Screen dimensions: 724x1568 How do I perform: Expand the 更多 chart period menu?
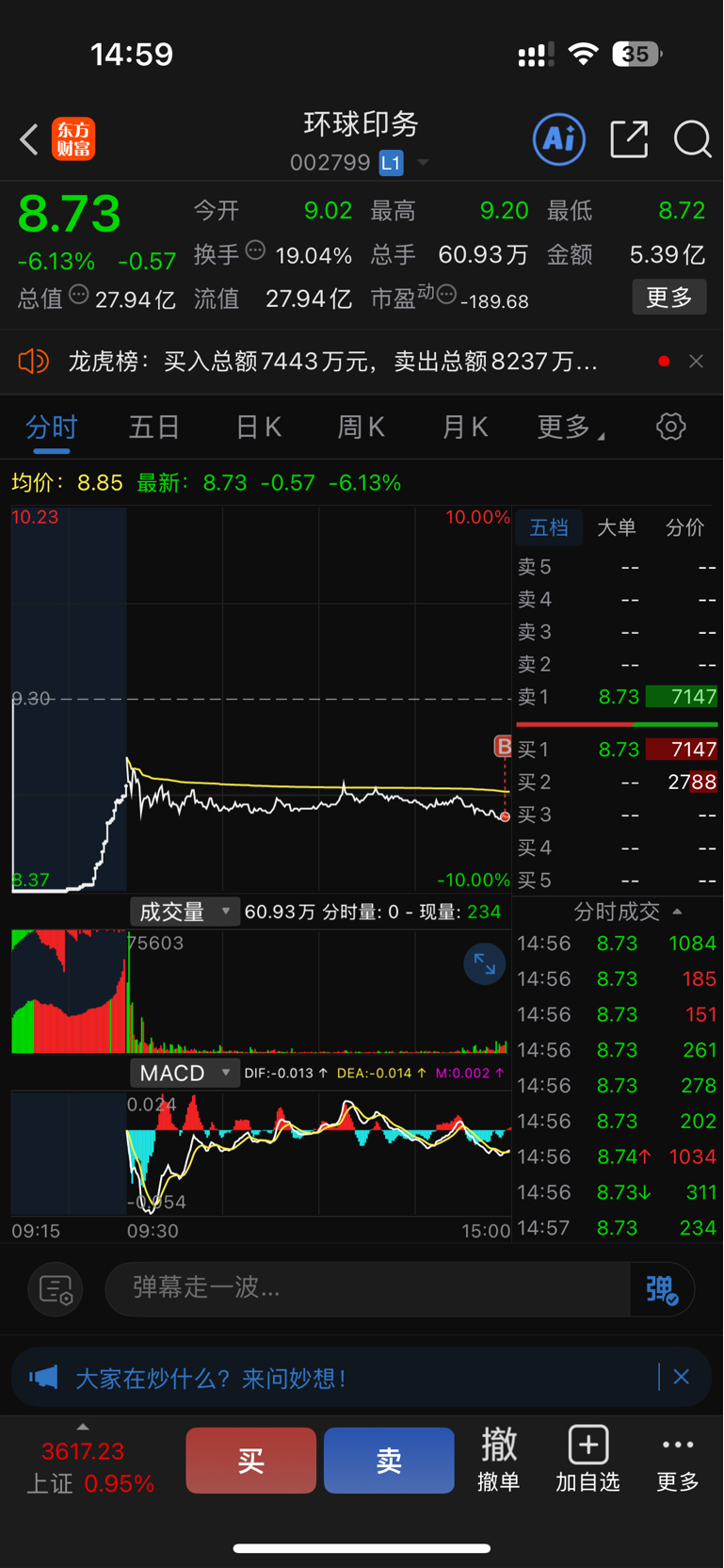pos(571,428)
